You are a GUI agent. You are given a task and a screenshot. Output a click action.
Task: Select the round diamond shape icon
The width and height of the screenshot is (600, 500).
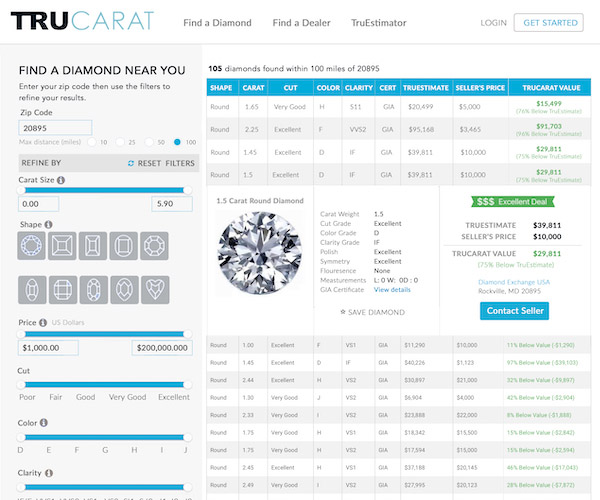31,246
